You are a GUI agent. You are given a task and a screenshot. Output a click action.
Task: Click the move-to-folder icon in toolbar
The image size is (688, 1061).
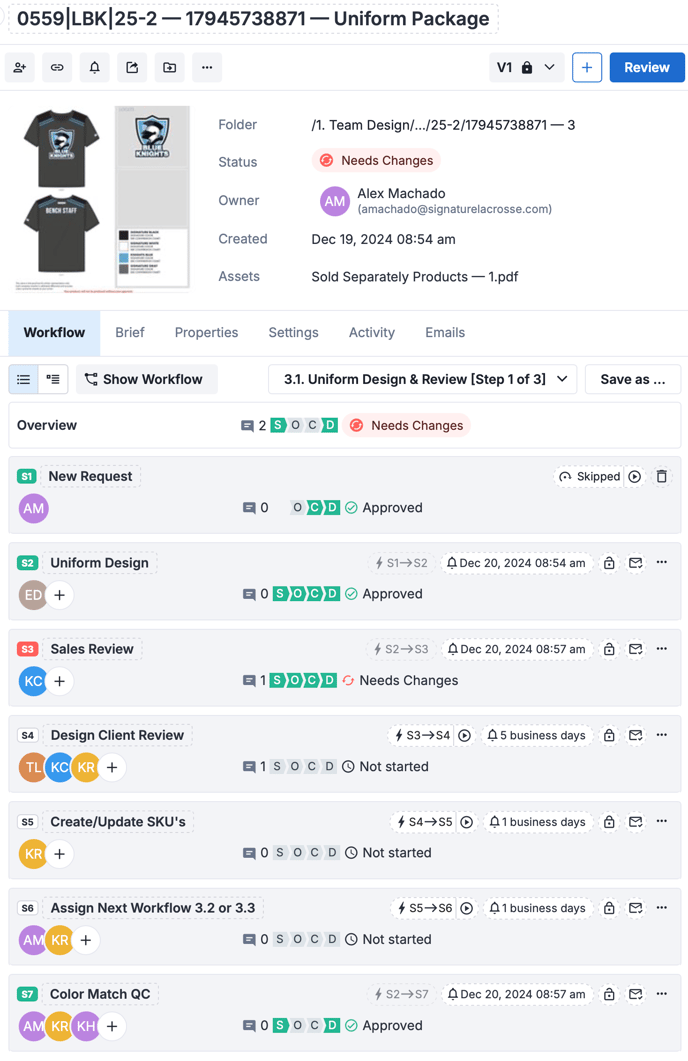(170, 68)
